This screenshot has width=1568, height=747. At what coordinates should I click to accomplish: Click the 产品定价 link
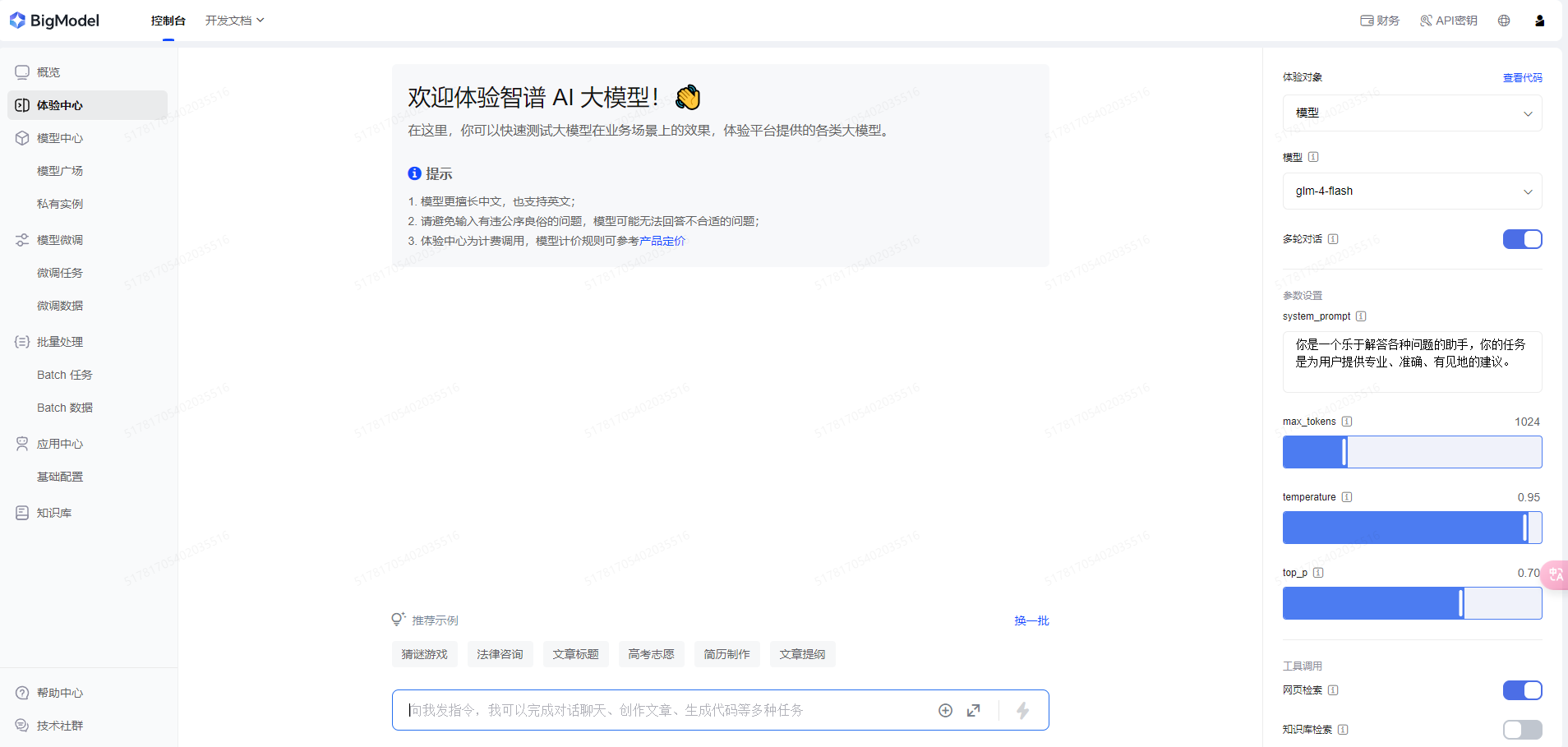coord(662,241)
